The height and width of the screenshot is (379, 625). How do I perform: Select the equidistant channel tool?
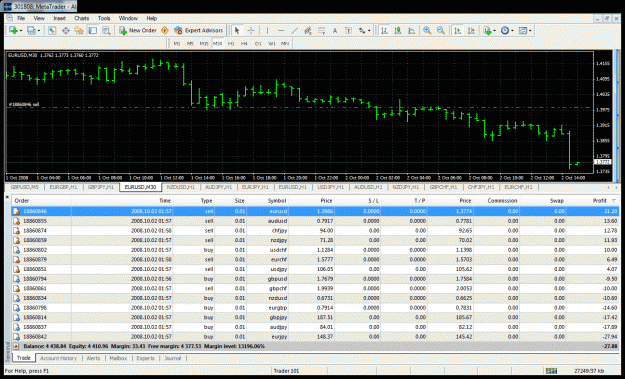point(308,30)
